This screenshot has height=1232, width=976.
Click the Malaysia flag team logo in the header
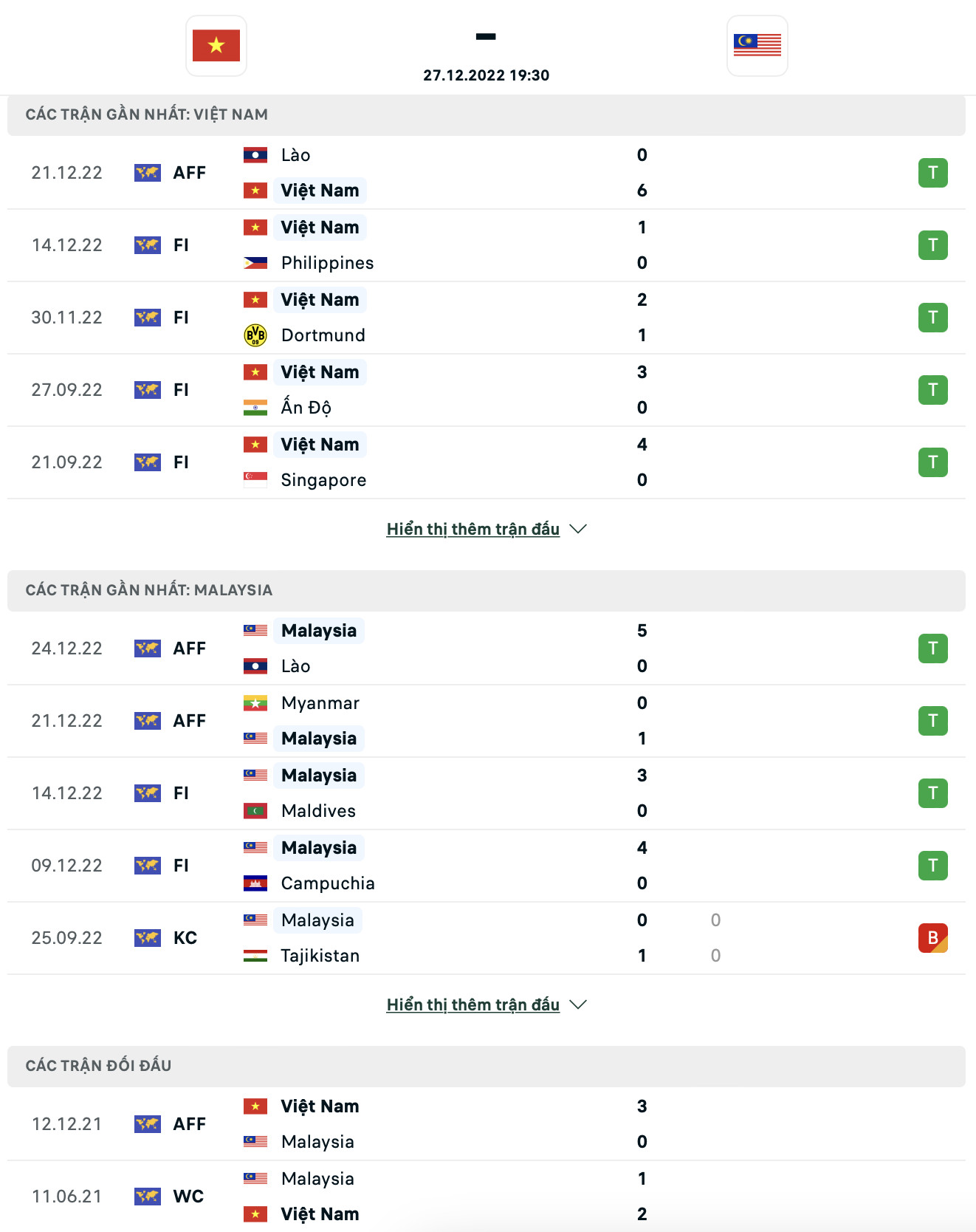point(757,46)
